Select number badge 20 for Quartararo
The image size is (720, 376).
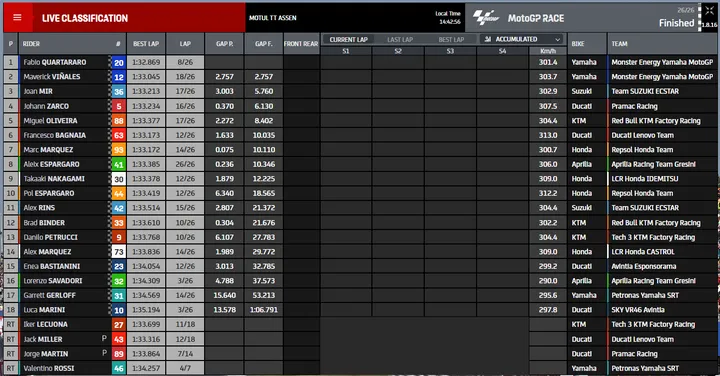click(x=119, y=62)
